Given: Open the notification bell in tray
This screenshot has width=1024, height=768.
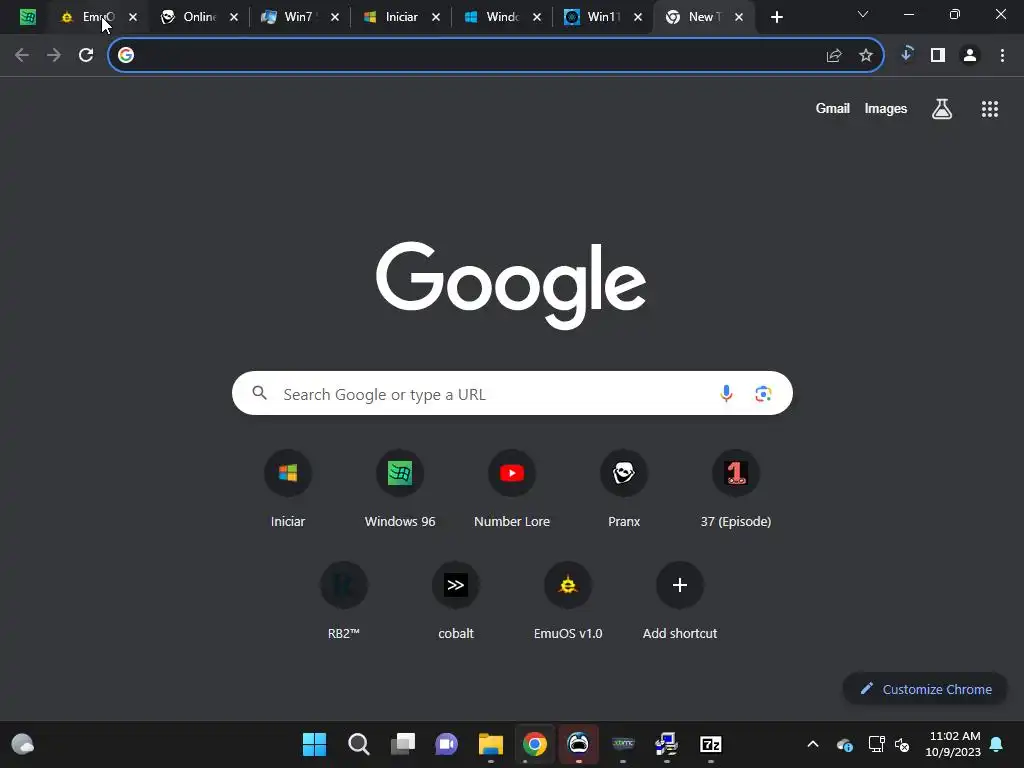Looking at the screenshot, I should click(997, 744).
